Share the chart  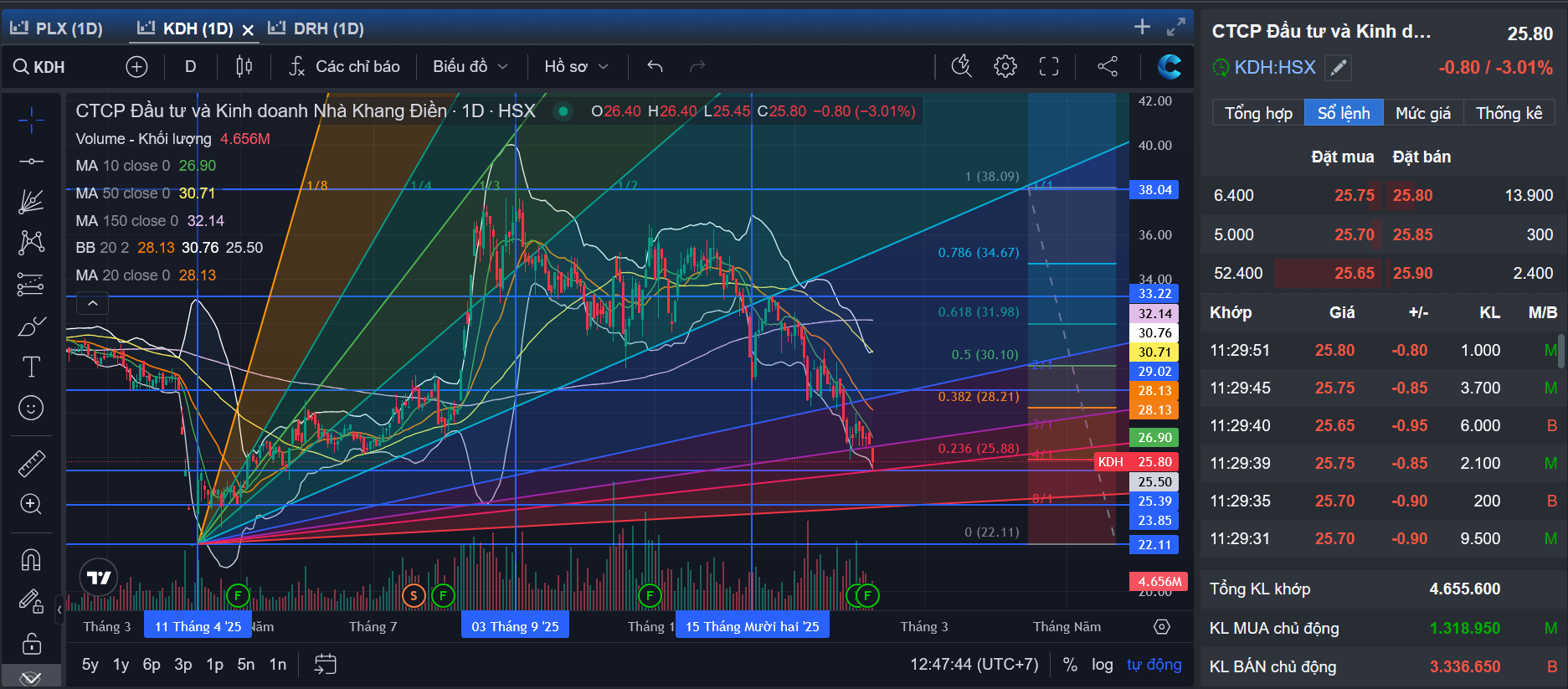(x=1108, y=67)
